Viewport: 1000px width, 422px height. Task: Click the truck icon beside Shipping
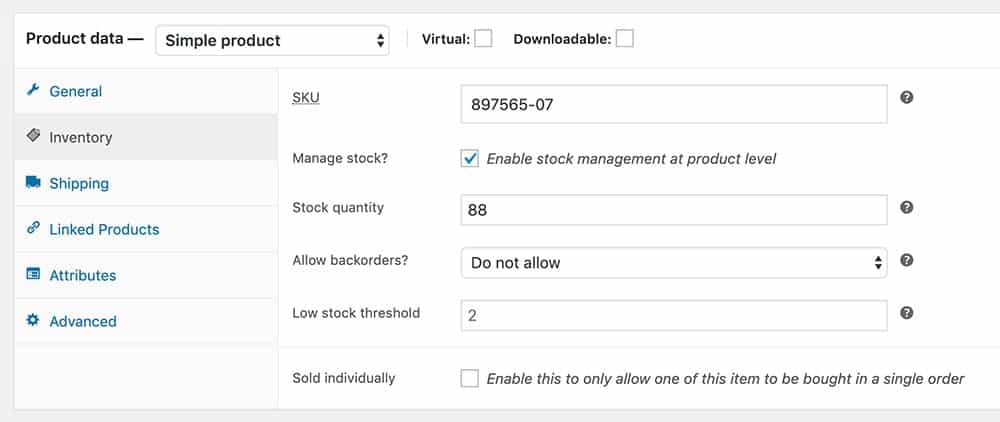pyautogui.click(x=33, y=182)
